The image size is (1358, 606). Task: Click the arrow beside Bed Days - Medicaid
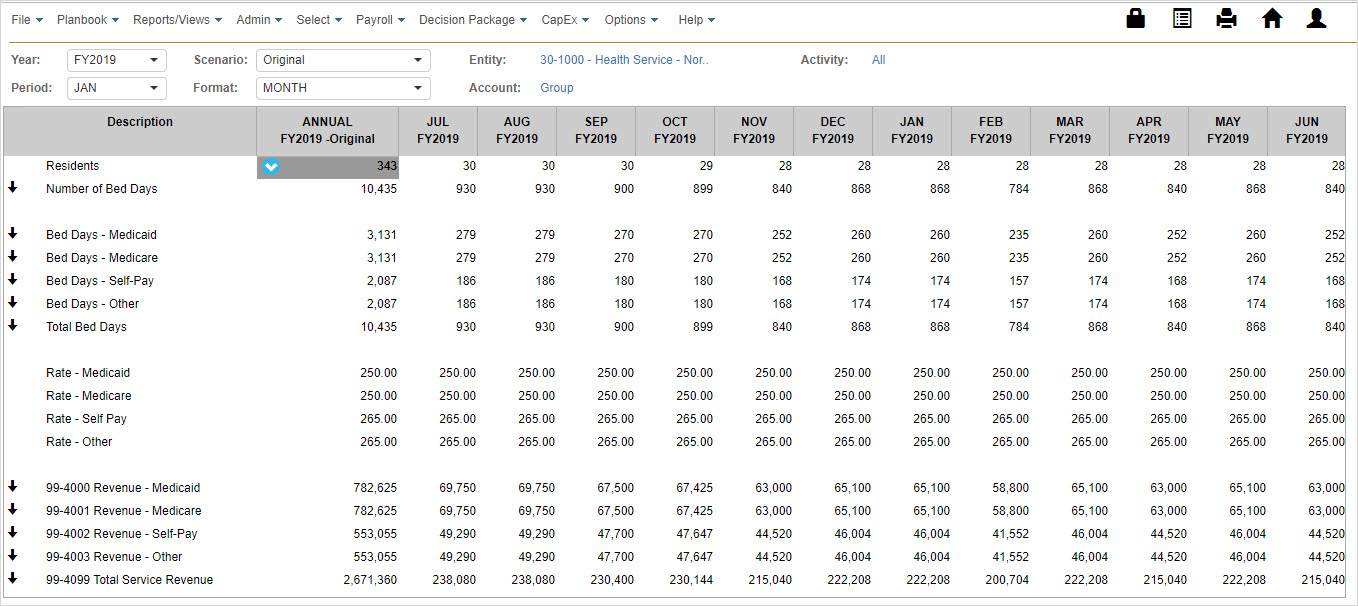[13, 234]
